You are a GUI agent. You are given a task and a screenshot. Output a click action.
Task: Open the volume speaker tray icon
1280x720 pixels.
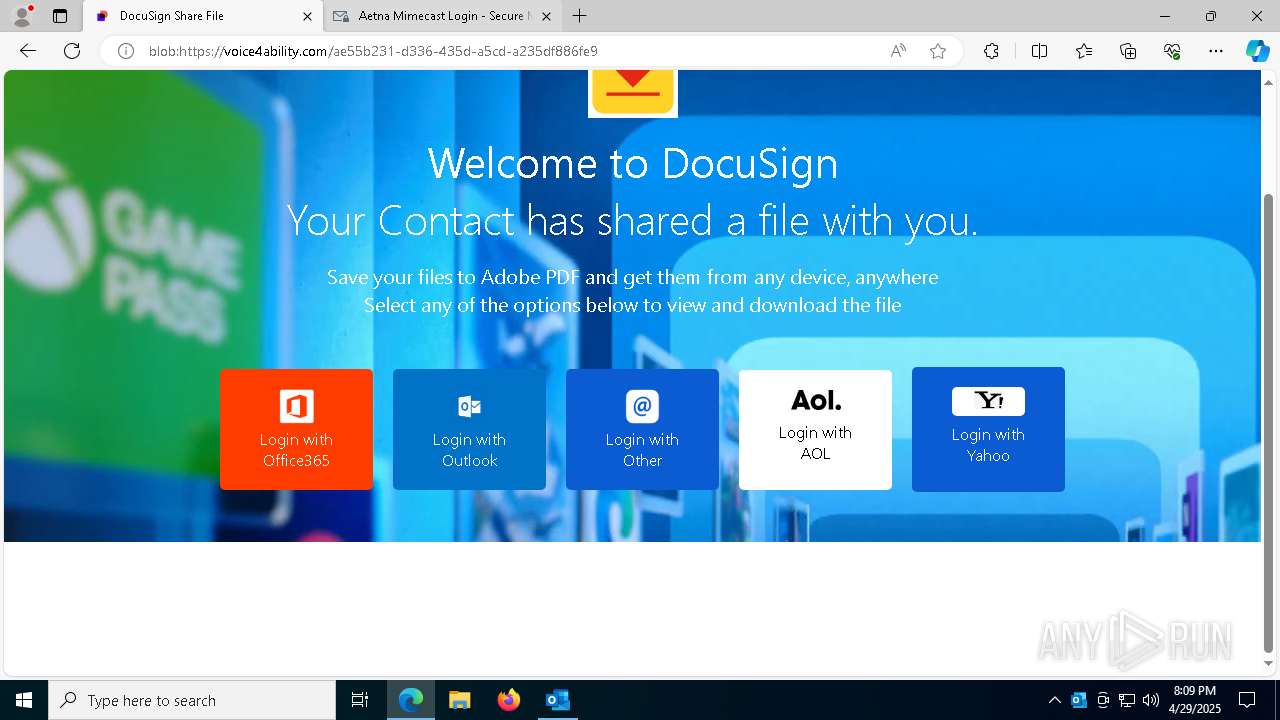point(1151,700)
